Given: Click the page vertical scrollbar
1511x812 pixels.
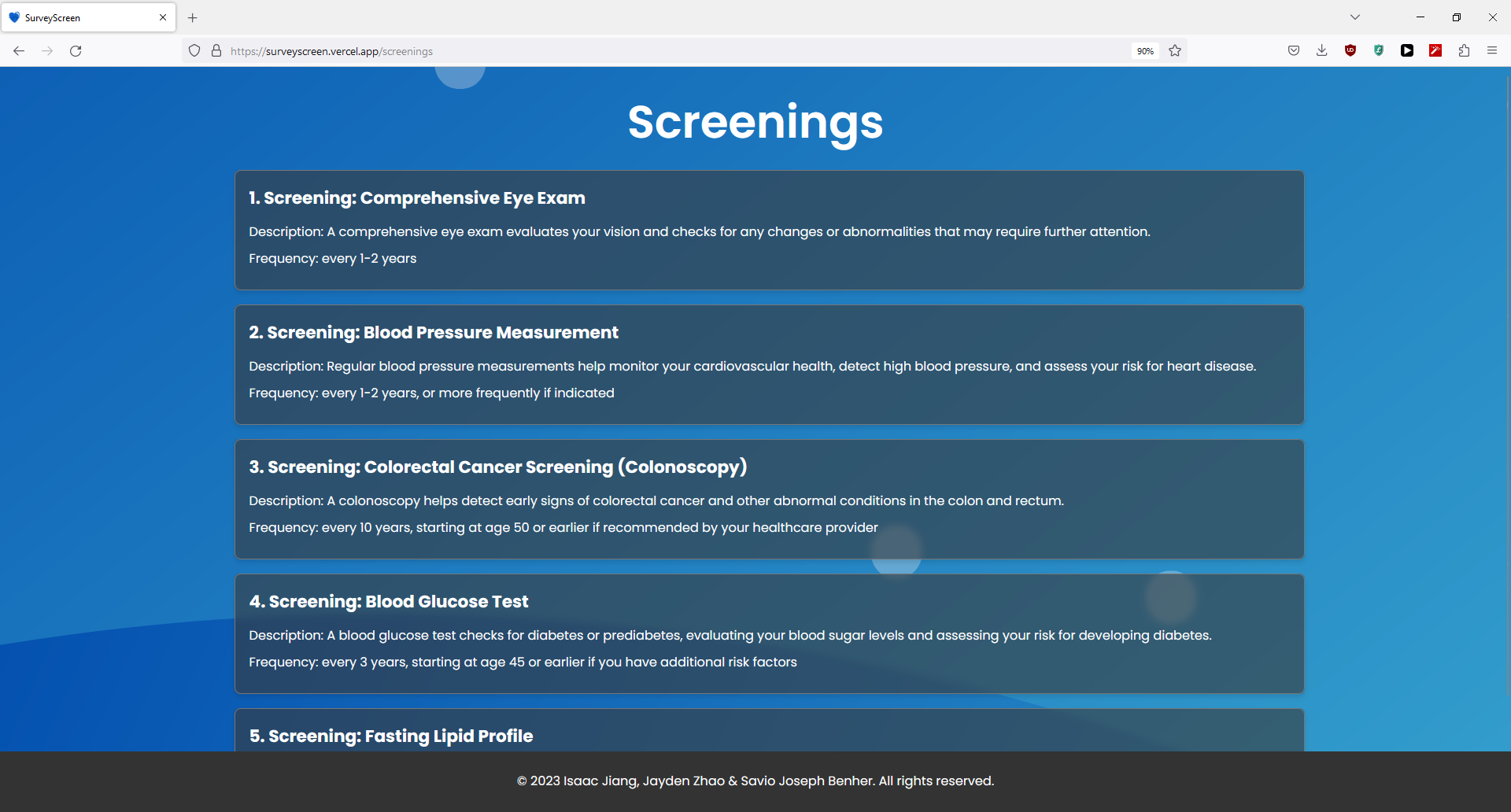Looking at the screenshot, I should [x=1508, y=386].
